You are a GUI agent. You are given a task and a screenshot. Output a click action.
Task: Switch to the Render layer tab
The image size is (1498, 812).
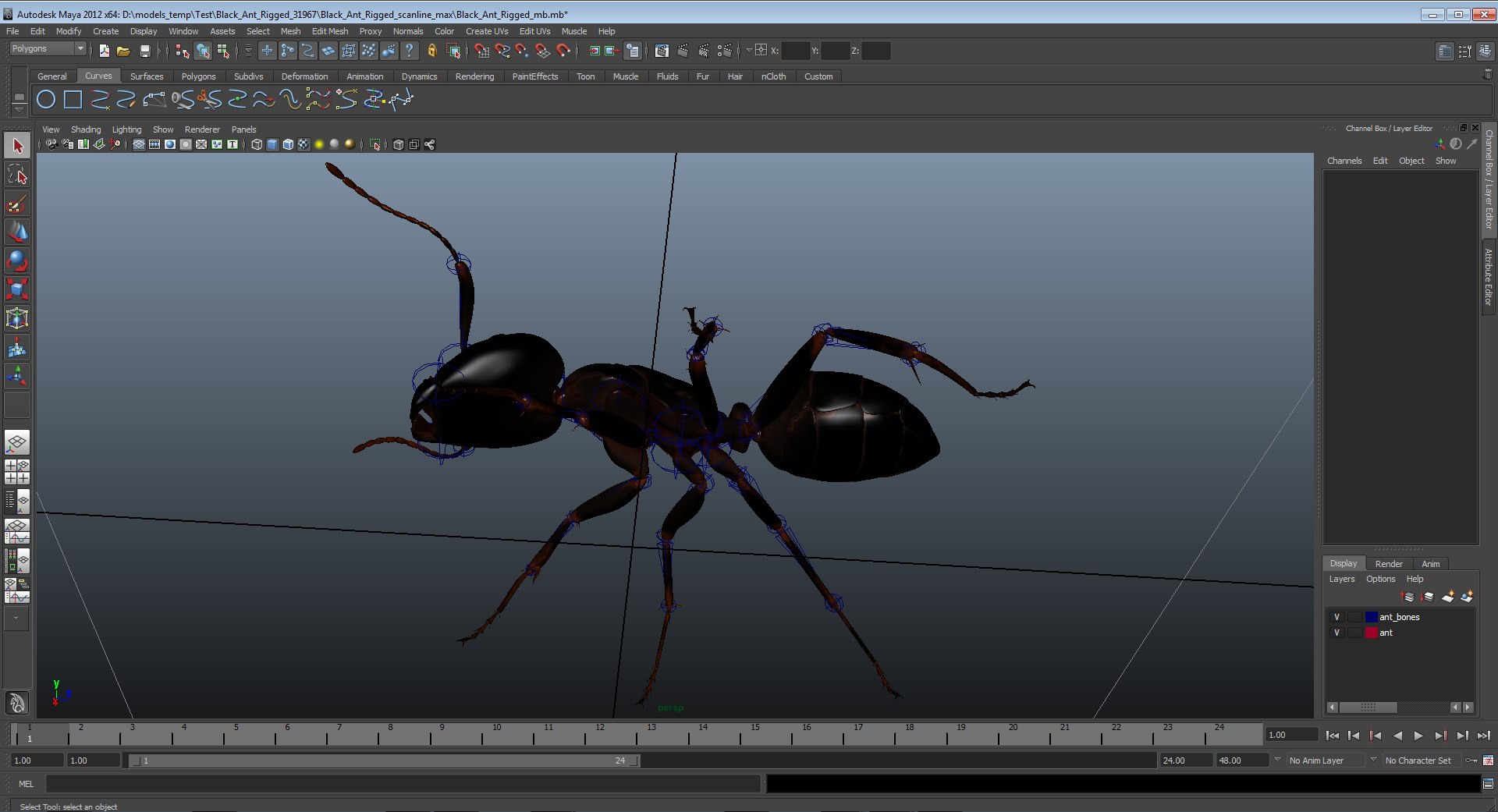[1389, 564]
